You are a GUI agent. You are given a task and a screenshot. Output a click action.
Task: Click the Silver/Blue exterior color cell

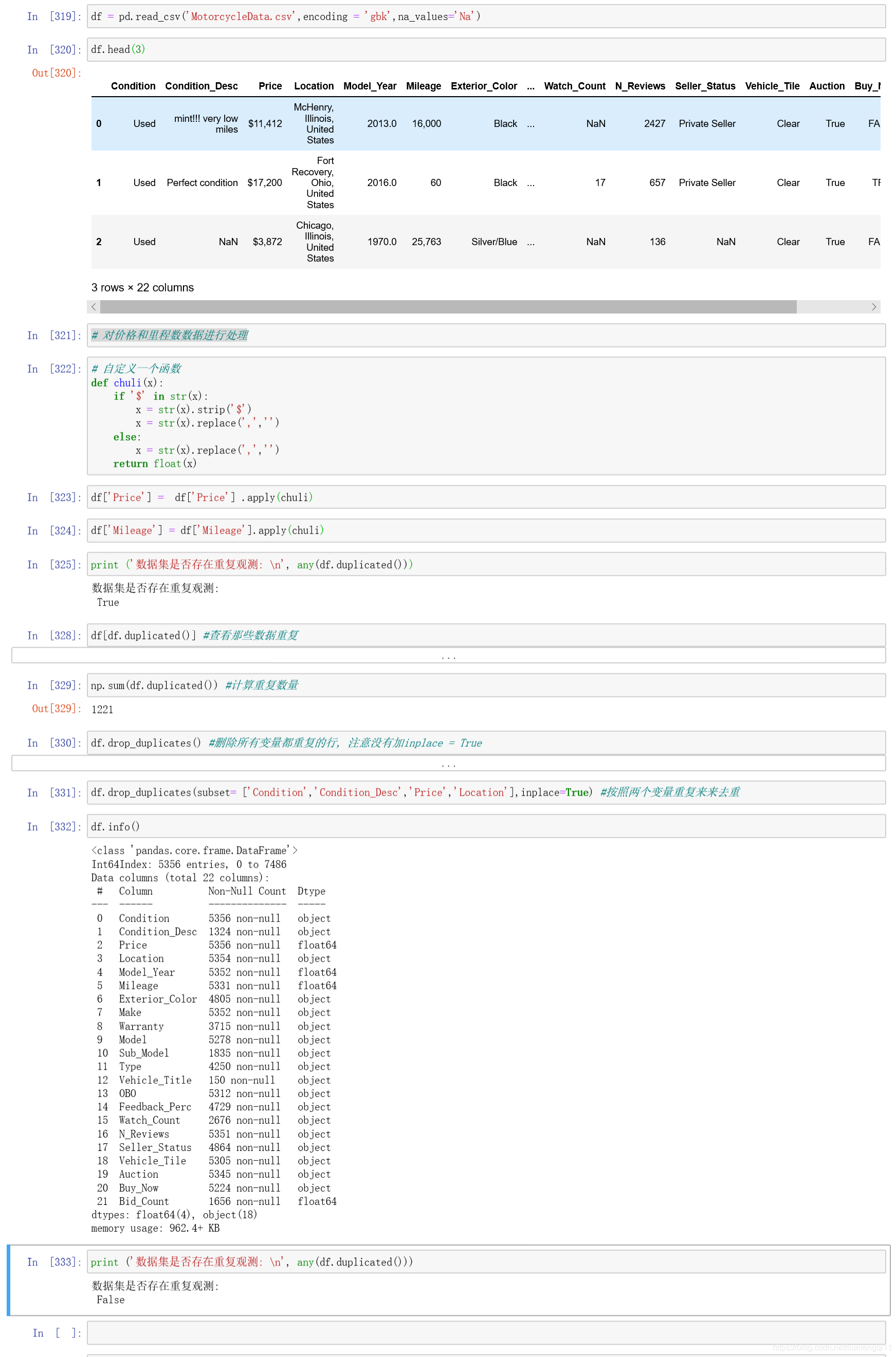point(495,242)
